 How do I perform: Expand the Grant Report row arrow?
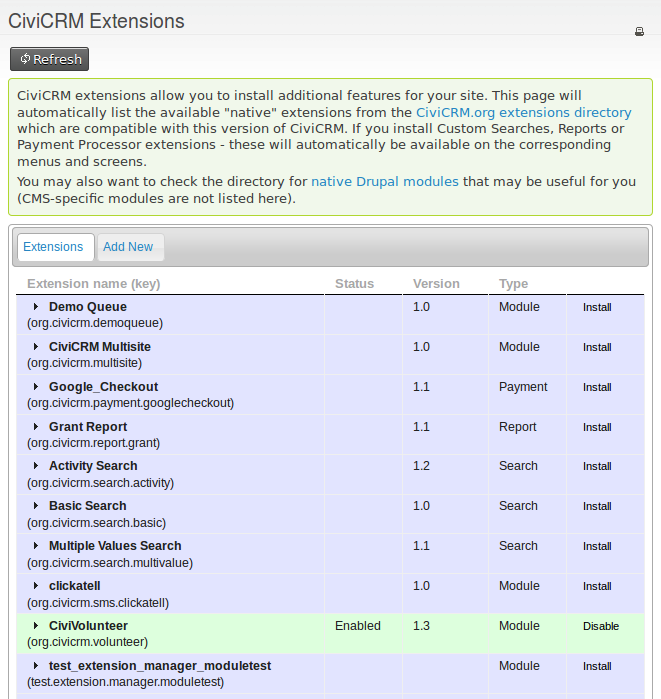[x=36, y=427]
